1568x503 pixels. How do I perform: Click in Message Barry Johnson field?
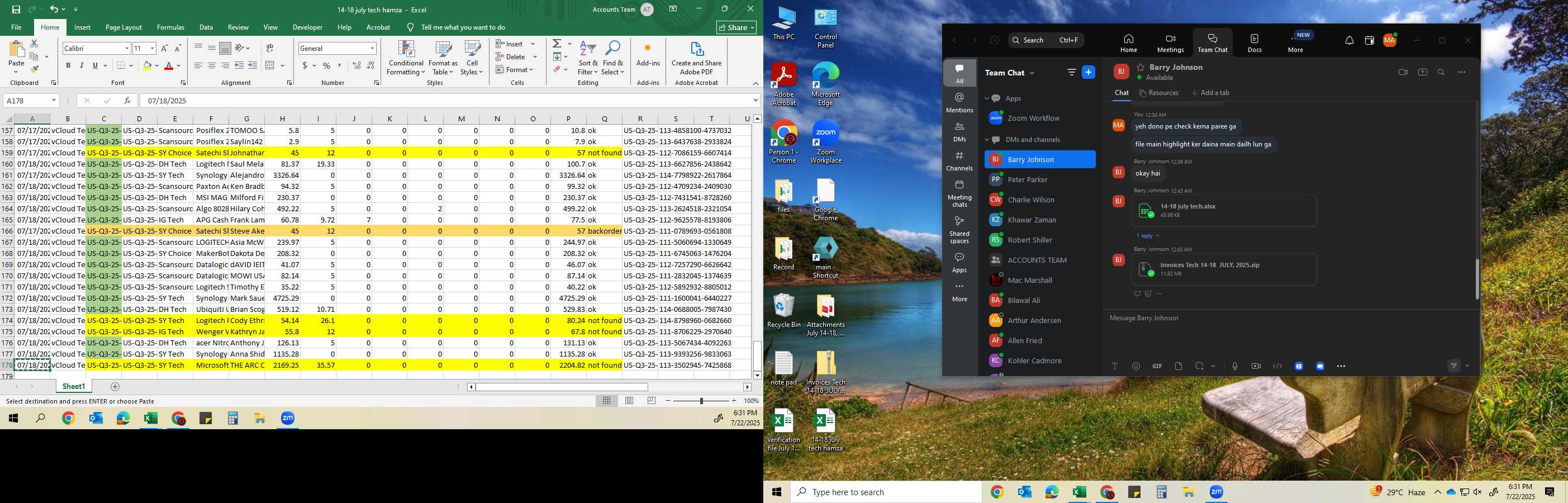[x=1290, y=319]
